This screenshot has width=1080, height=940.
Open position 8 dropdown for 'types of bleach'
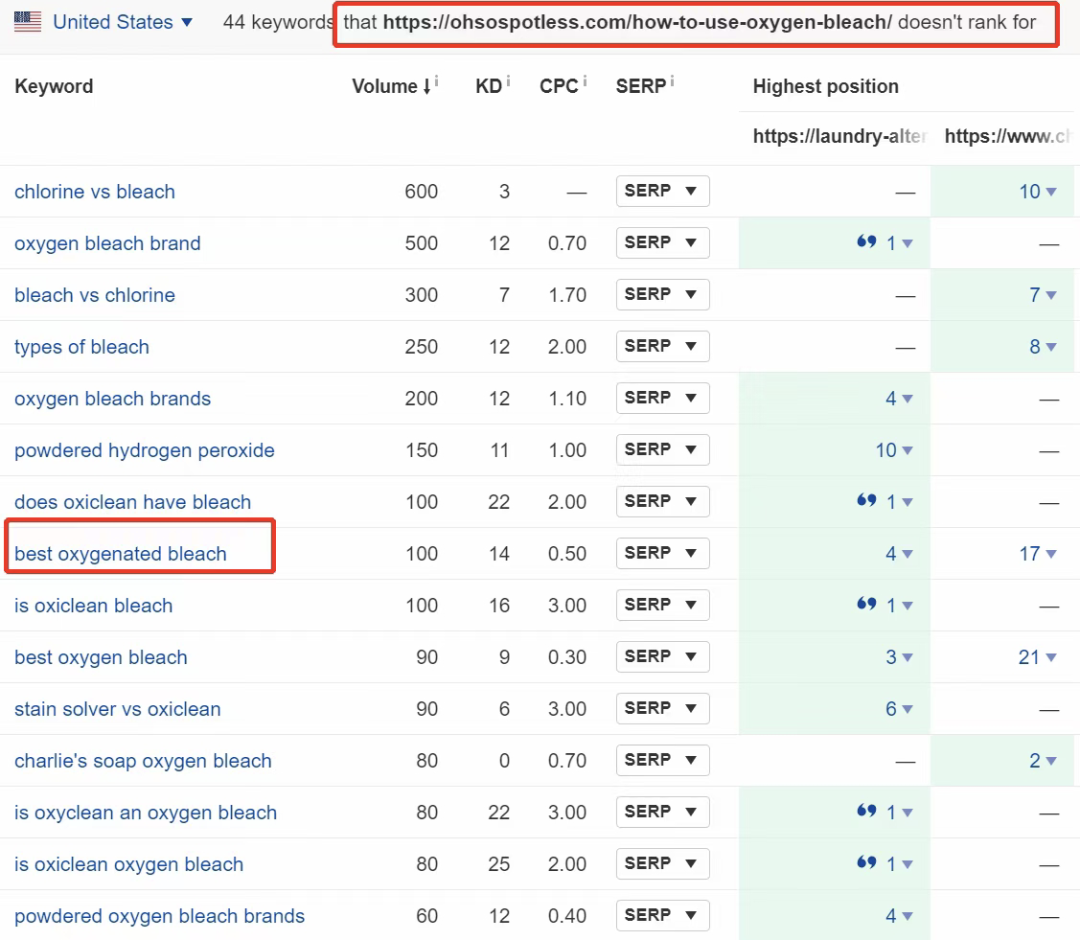click(x=1042, y=346)
